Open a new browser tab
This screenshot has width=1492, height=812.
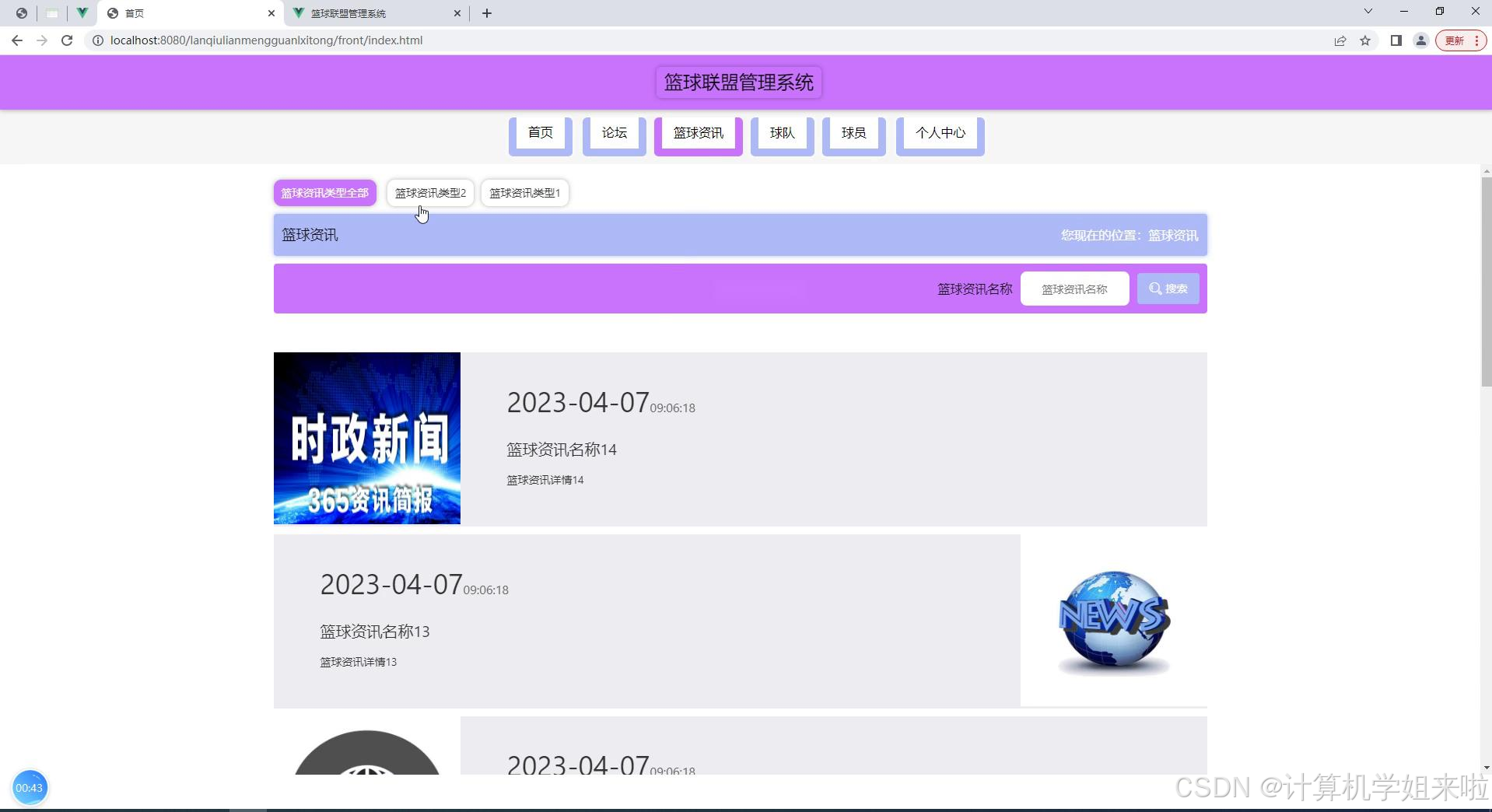pyautogui.click(x=487, y=13)
